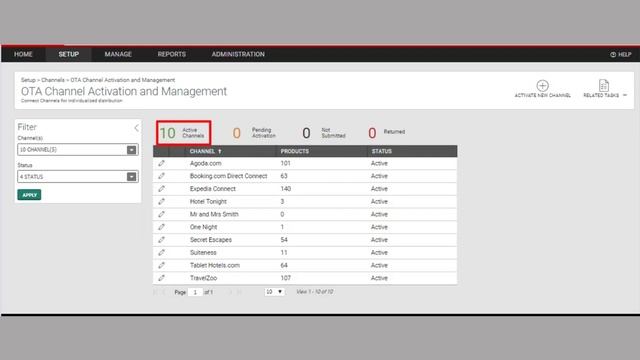Image resolution: width=640 pixels, height=360 pixels.
Task: Open the Administration menu
Action: (238, 54)
